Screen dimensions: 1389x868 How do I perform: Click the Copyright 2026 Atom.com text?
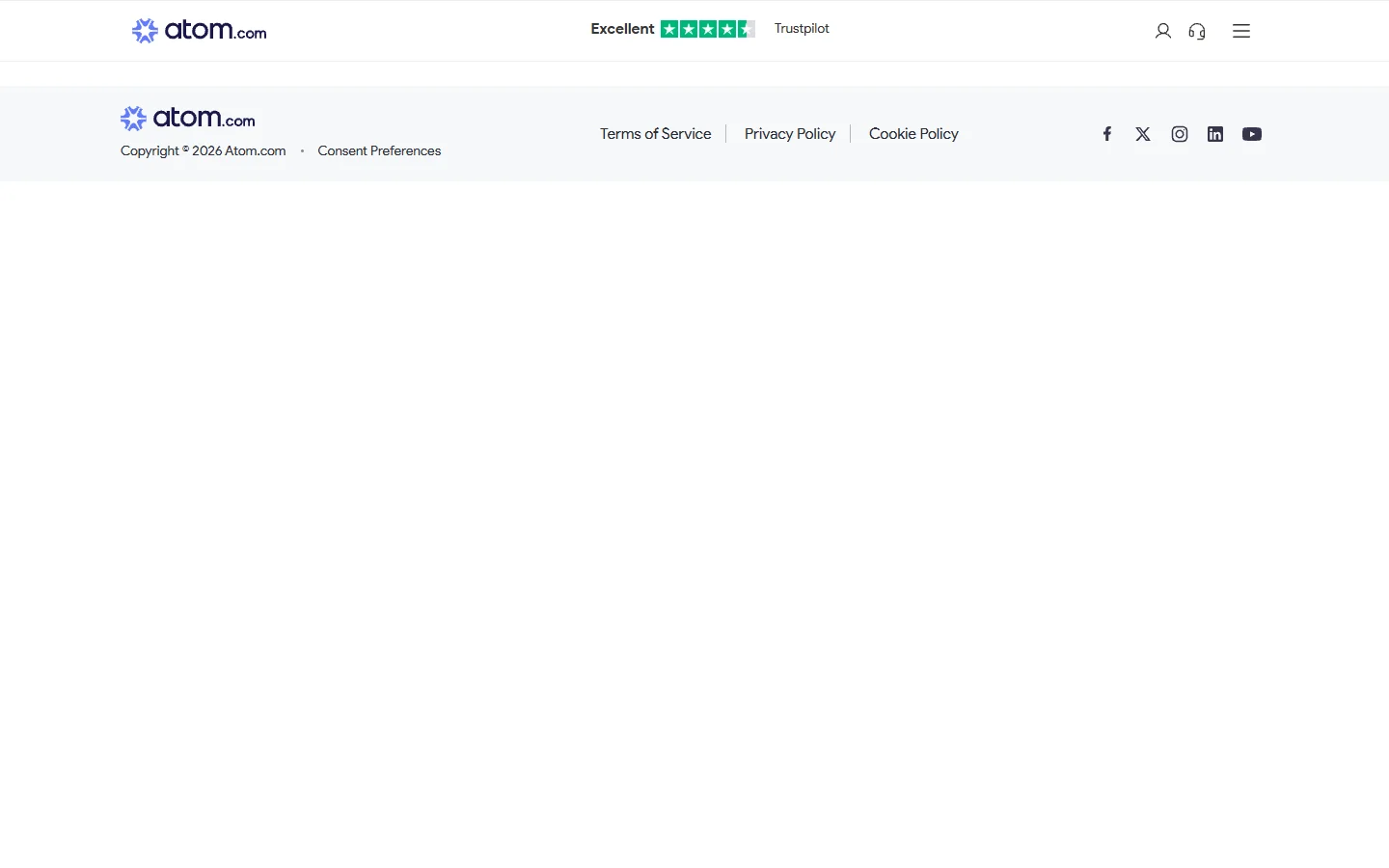coord(204,151)
